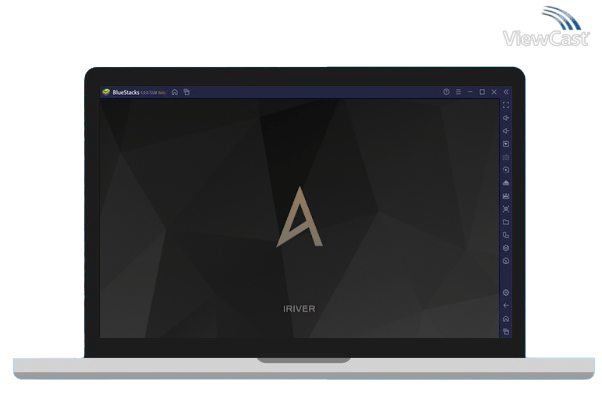Increase volume with sidebar speaker icon
The image size is (602, 414).
click(x=506, y=118)
